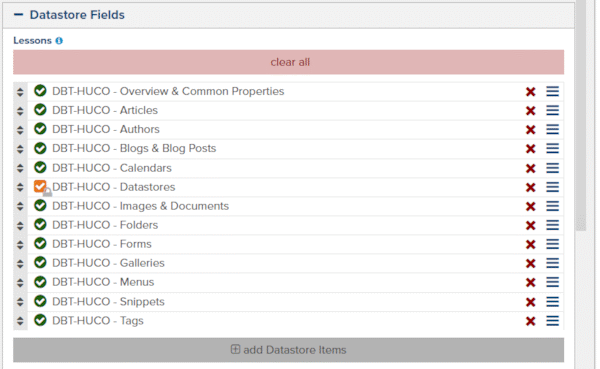The height and width of the screenshot is (369, 600).
Task: Collapse the Datastore Fields section
Action: click(x=18, y=15)
